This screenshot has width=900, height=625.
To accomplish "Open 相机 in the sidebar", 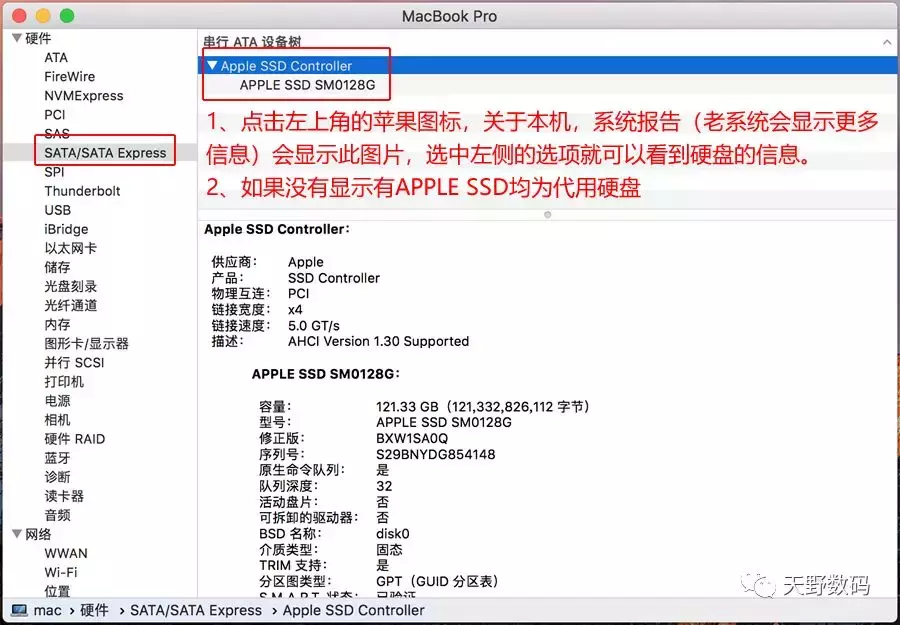I will tap(57, 420).
